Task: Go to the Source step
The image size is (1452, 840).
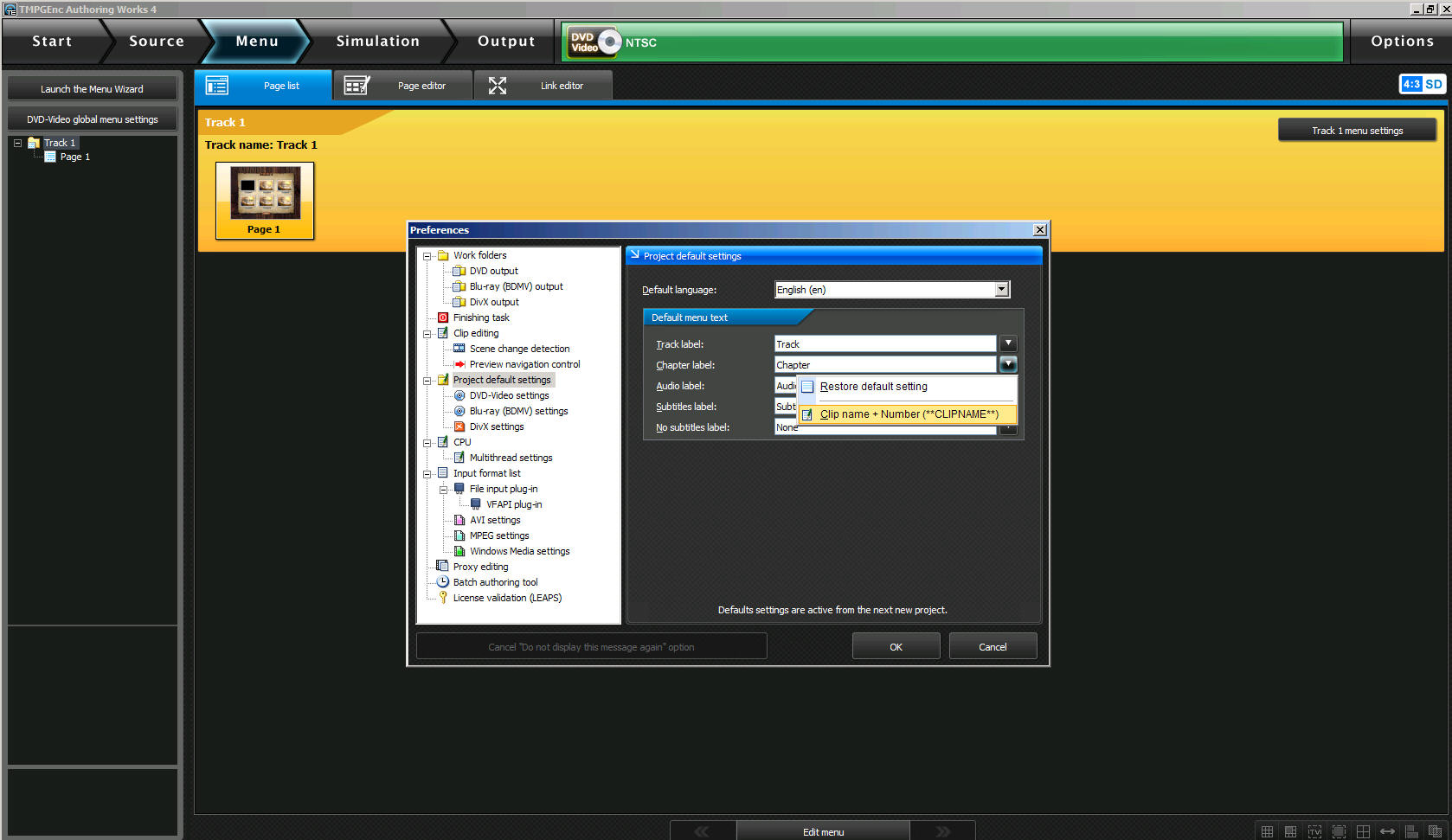Action: [156, 42]
